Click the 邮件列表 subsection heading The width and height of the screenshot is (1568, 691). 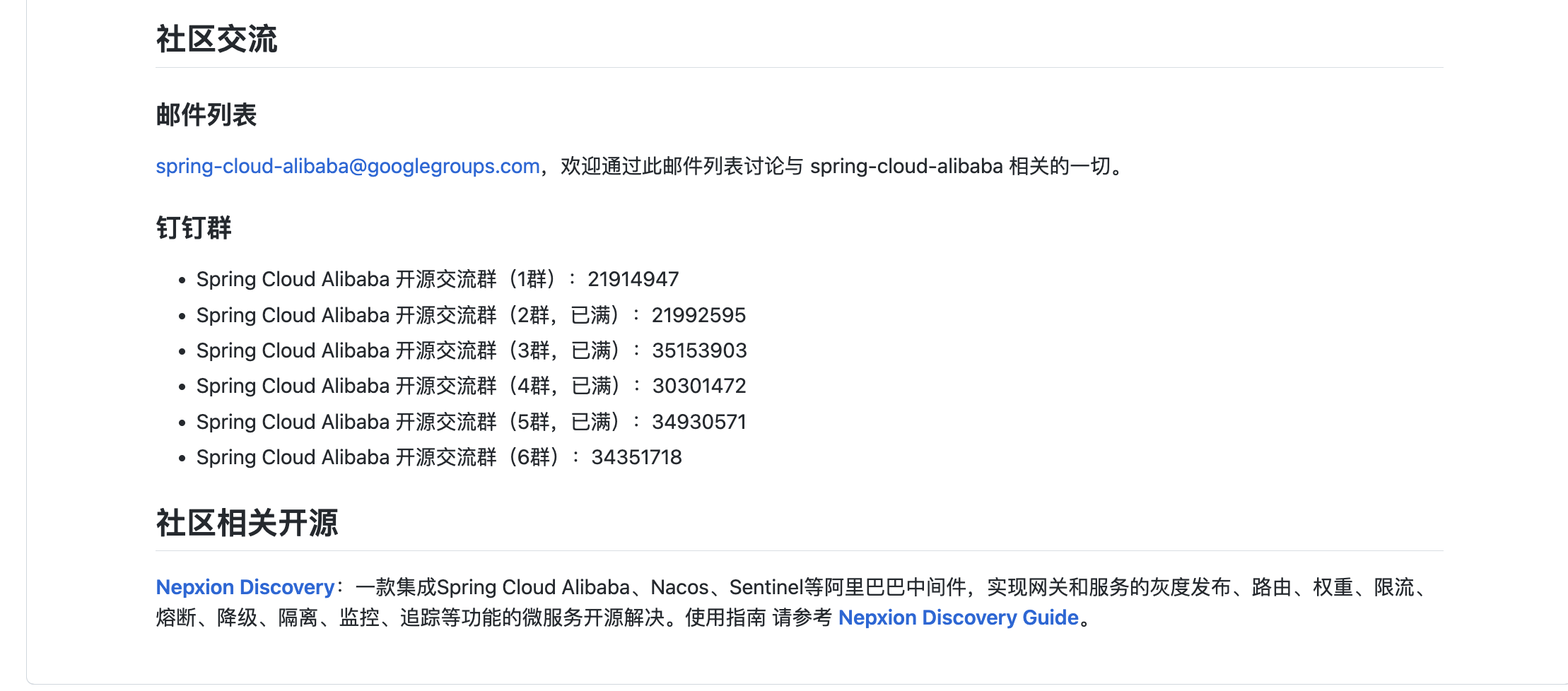point(206,114)
